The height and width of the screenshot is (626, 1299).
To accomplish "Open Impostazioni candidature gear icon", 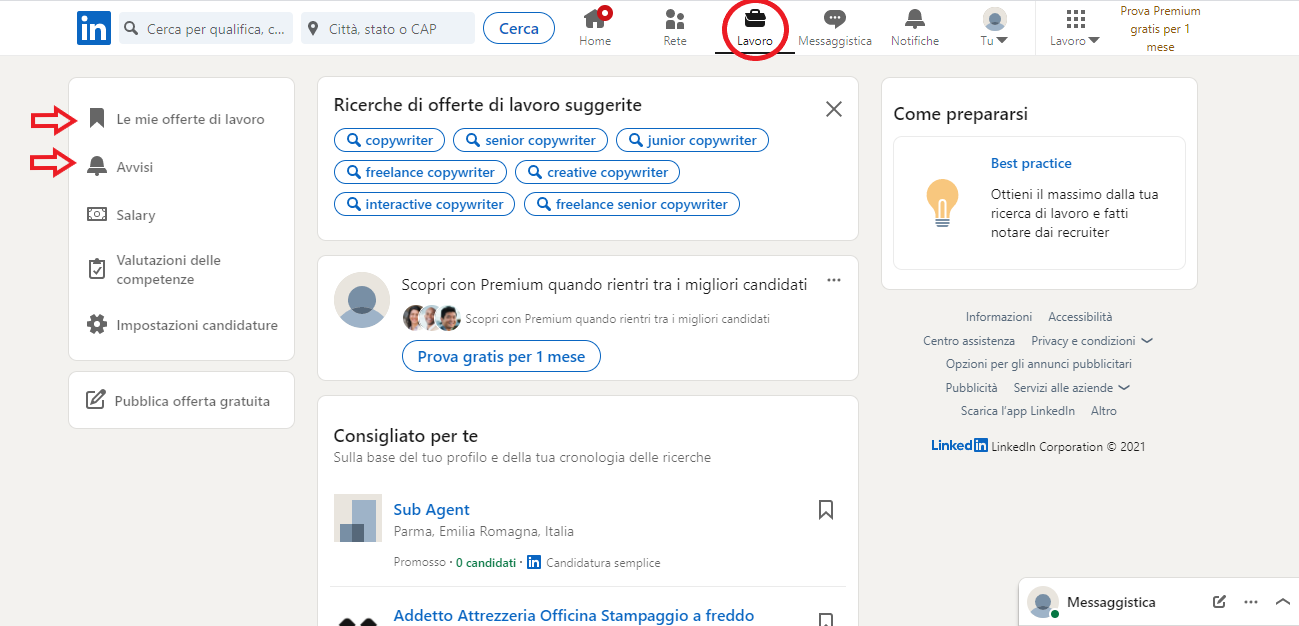I will pyautogui.click(x=95, y=324).
